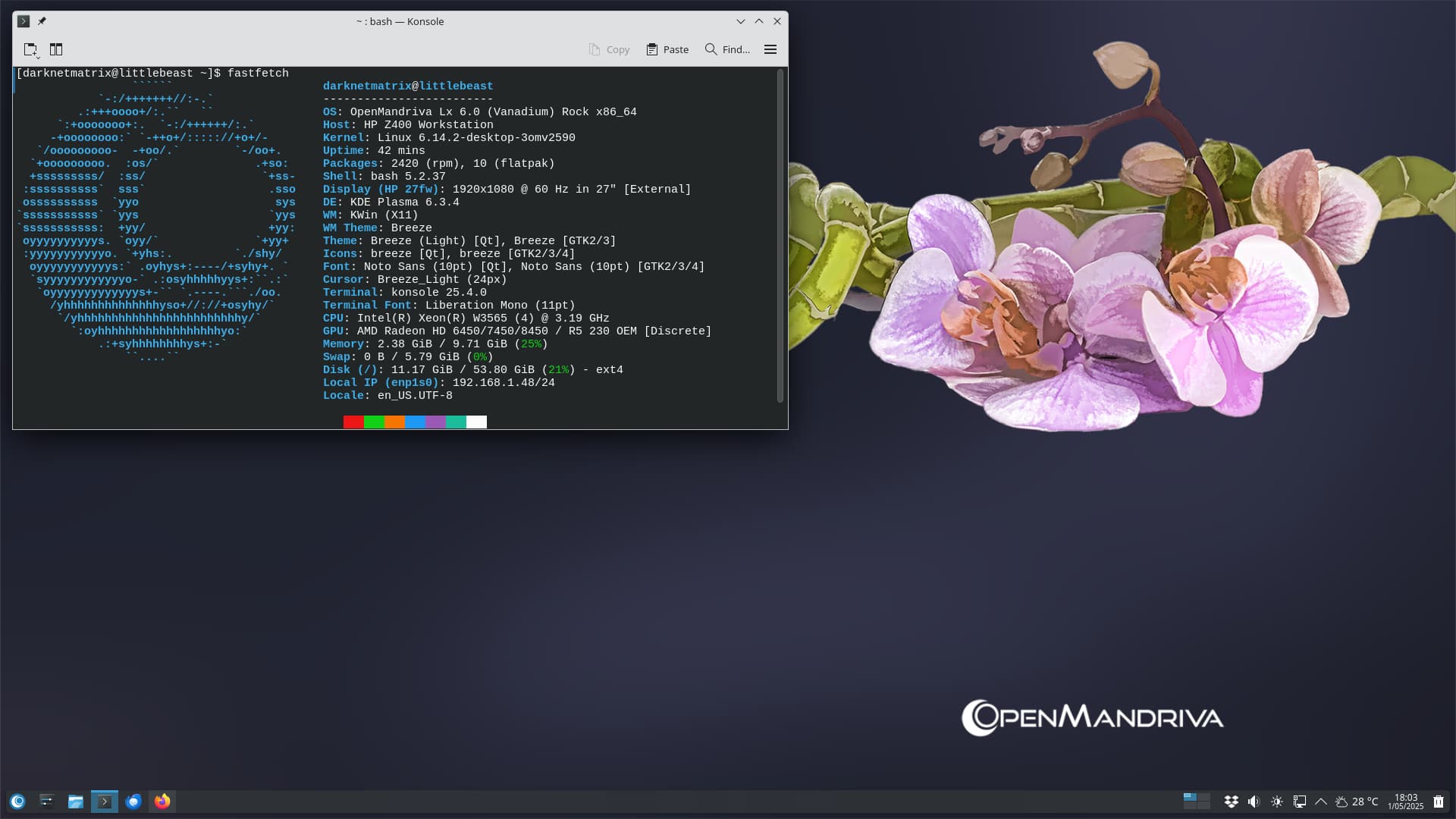
Task: Click the 'KDE Plasma 6.3.4' text
Action: (404, 202)
